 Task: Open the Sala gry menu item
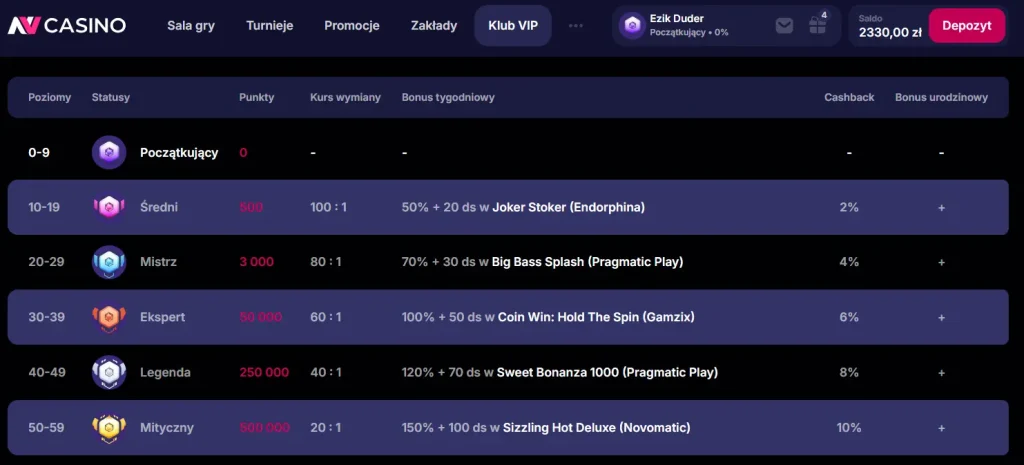pos(191,26)
